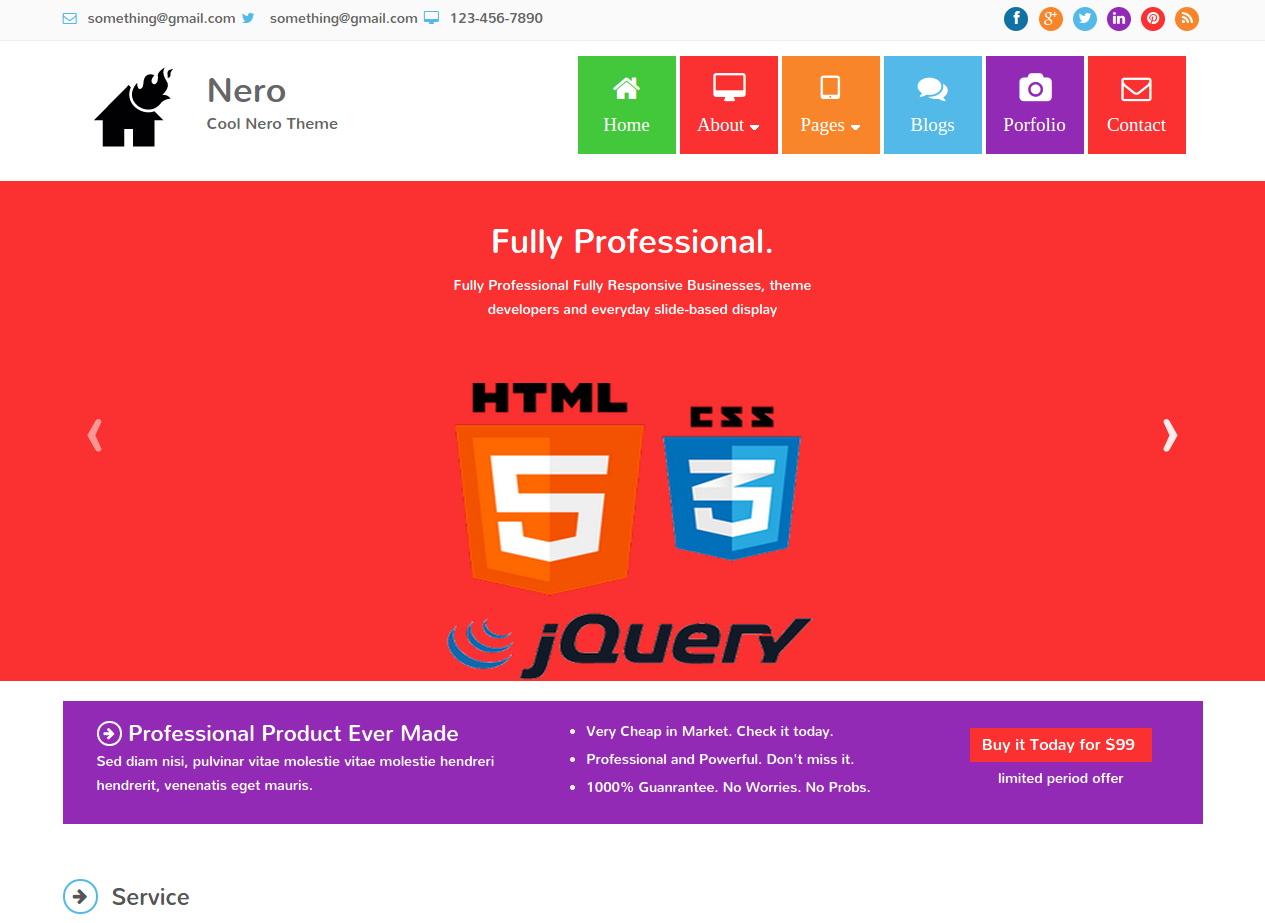This screenshot has width=1265, height=923.
Task: Click the envelope icon beside first email
Action: 70,18
